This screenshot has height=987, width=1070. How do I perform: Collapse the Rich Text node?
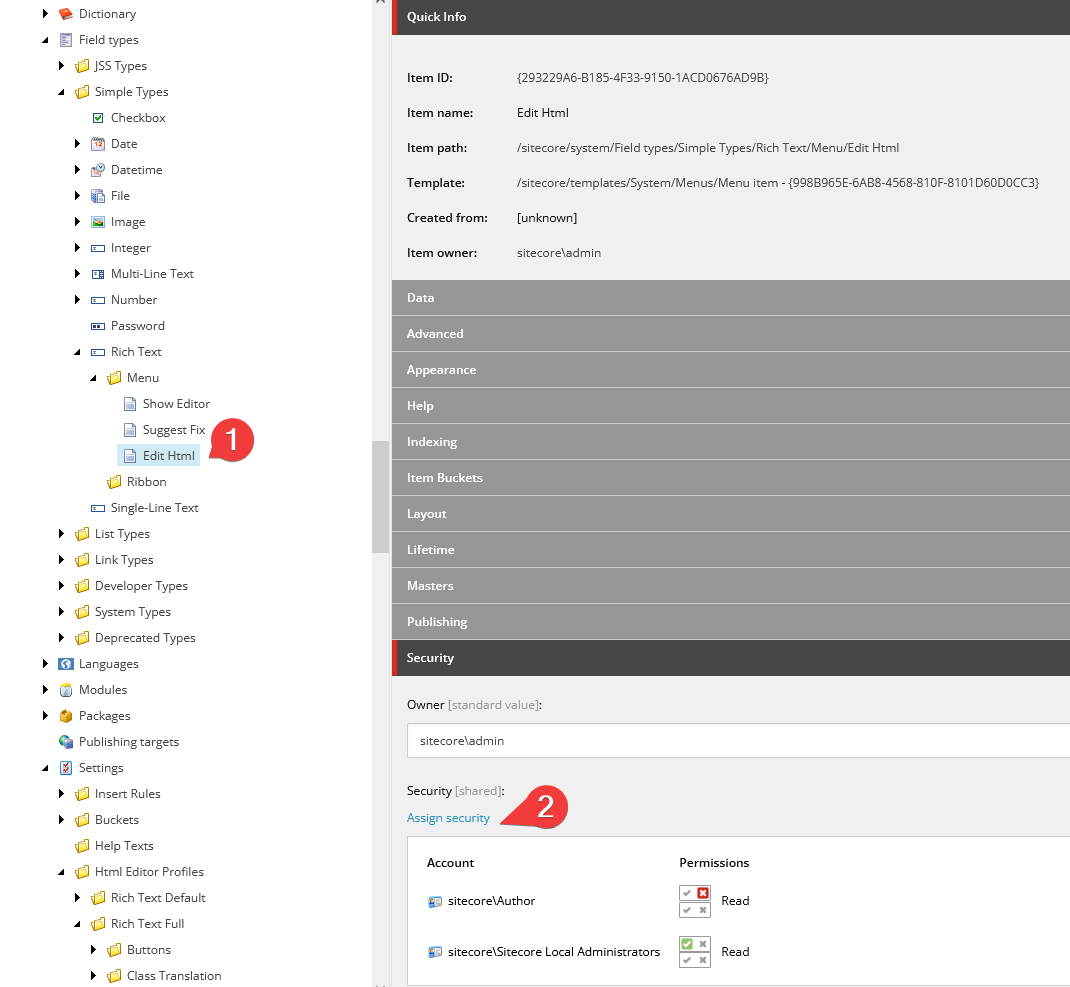pos(77,352)
